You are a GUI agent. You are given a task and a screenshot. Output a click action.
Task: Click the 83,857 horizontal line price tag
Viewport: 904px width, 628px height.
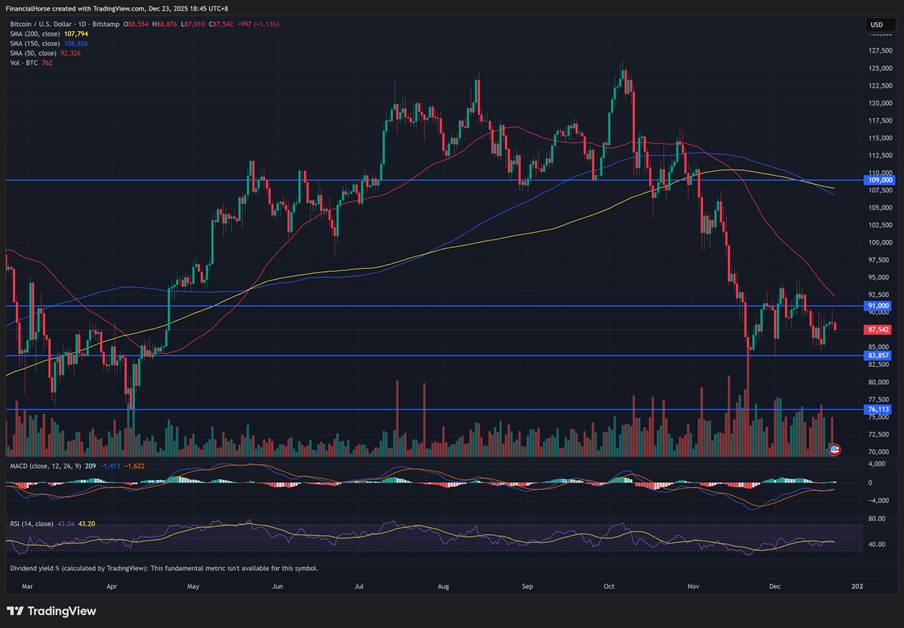(x=878, y=355)
